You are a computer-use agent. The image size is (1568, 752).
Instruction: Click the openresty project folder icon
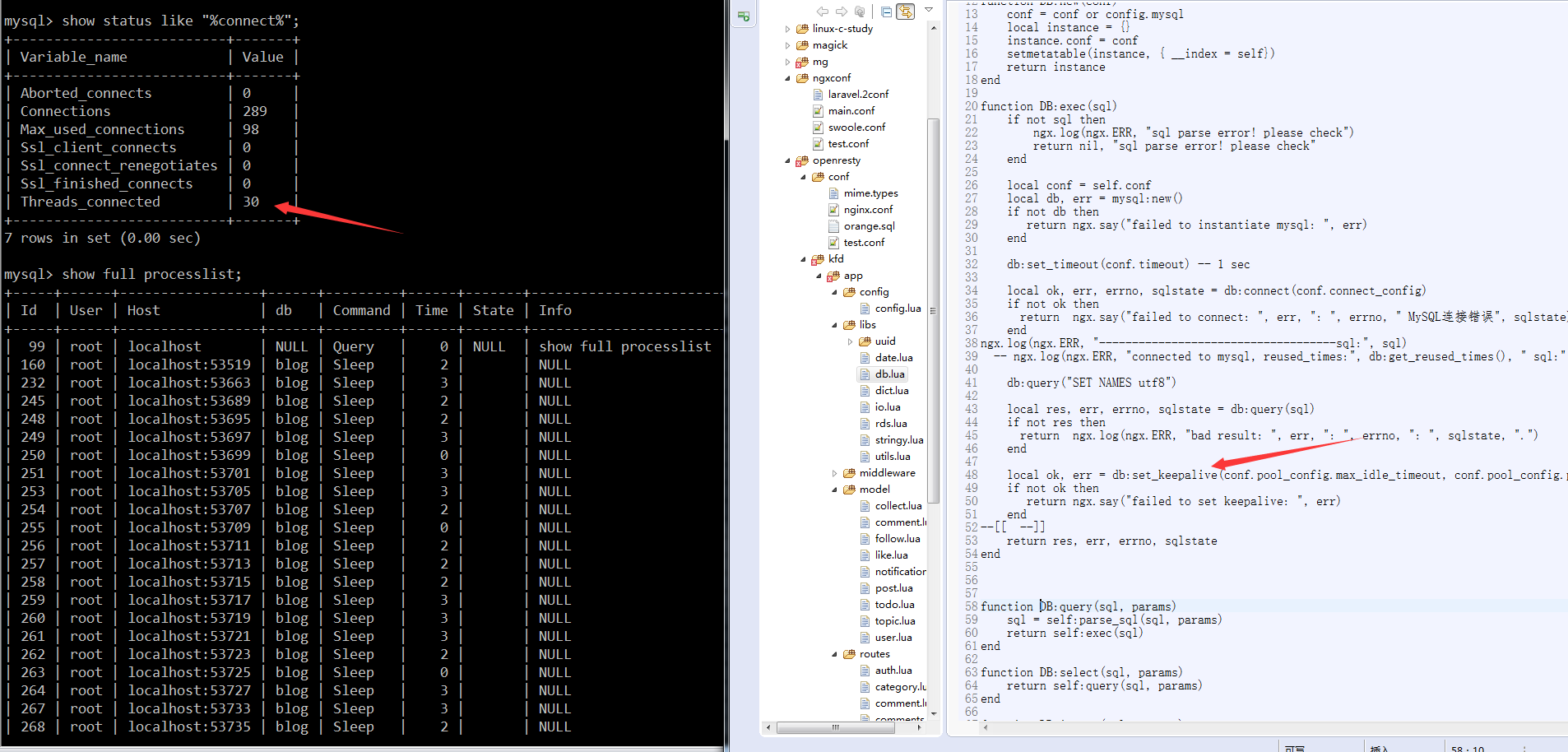pyautogui.click(x=802, y=160)
